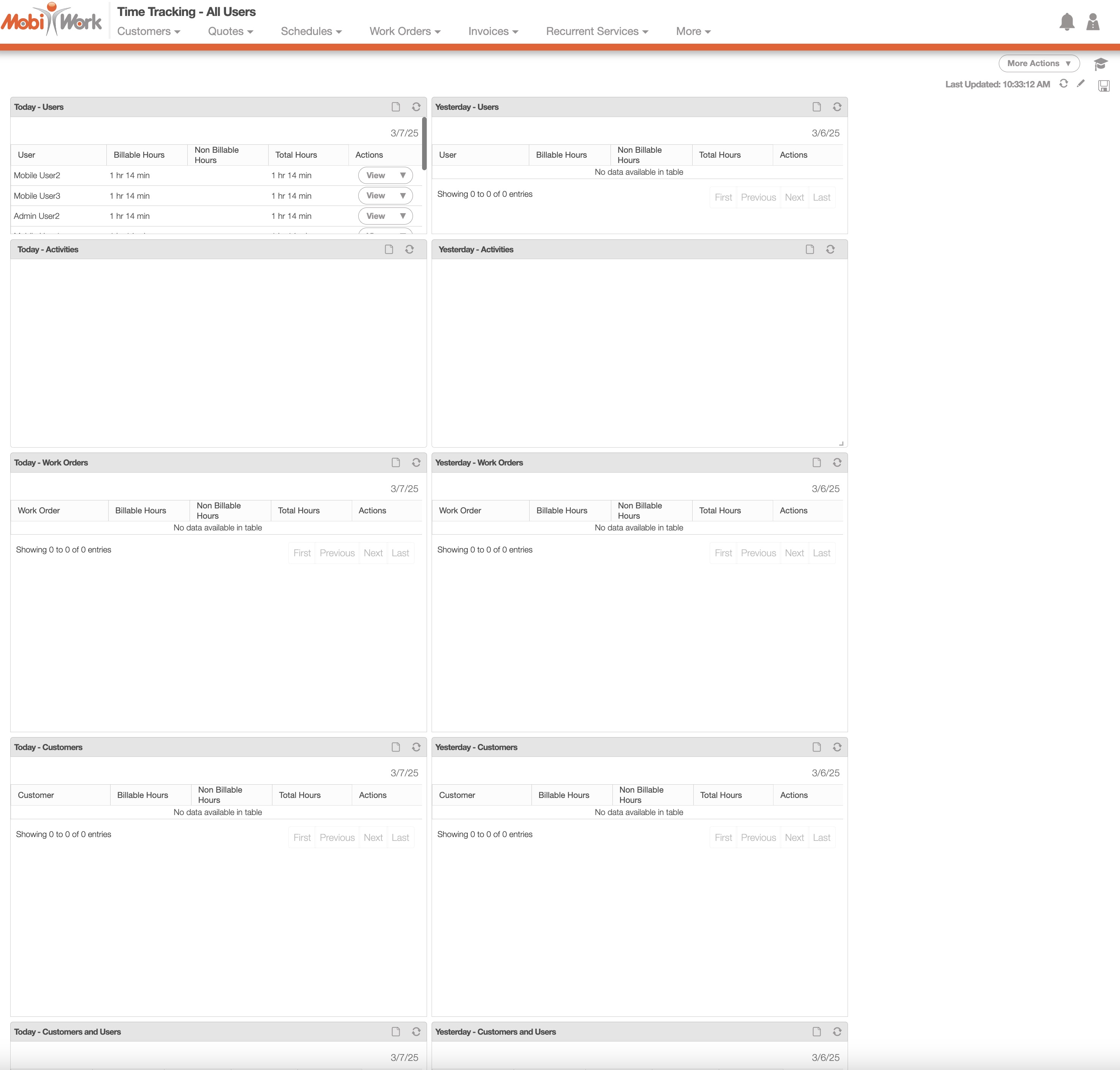Expand View dropdown arrow for Mobile User2
This screenshot has height=1070, width=1120.
[403, 176]
